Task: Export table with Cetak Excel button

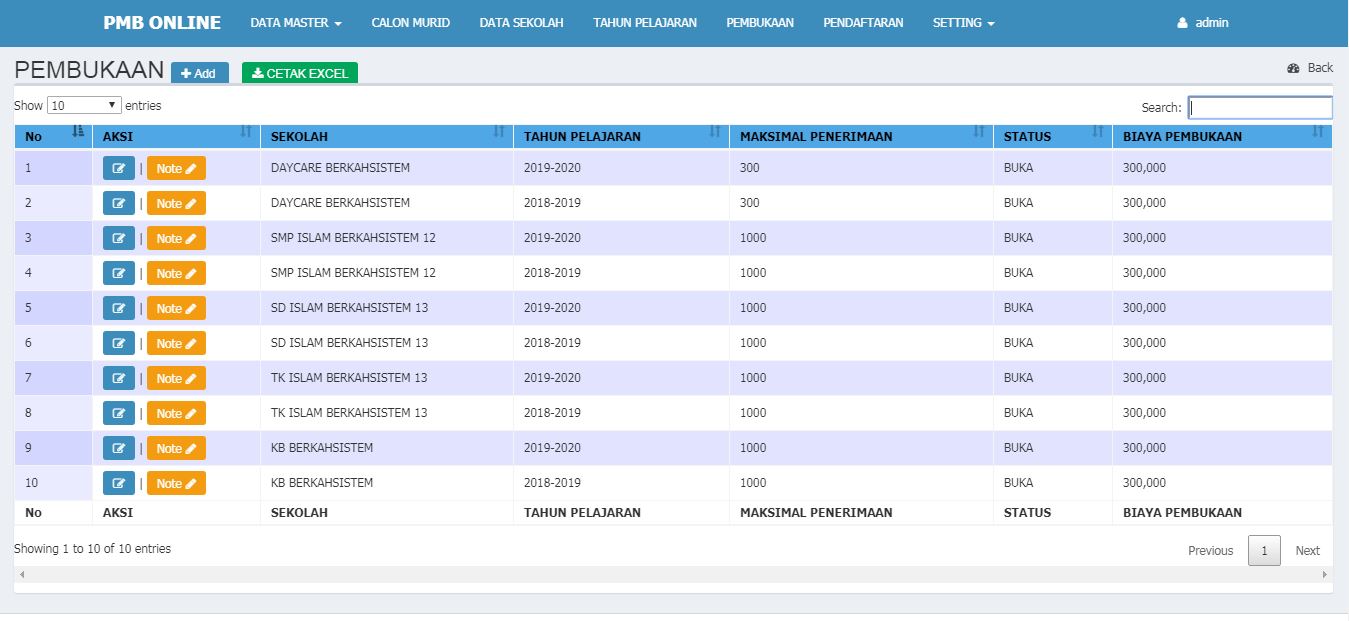Action: 300,73
